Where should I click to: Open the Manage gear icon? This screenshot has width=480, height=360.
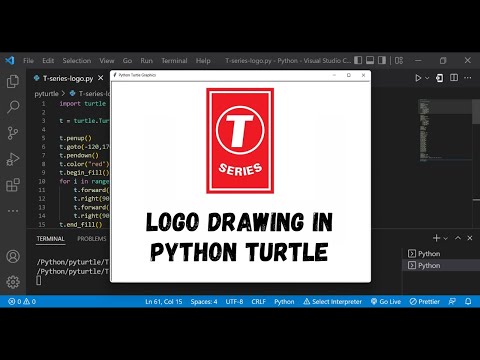pyautogui.click(x=13, y=282)
